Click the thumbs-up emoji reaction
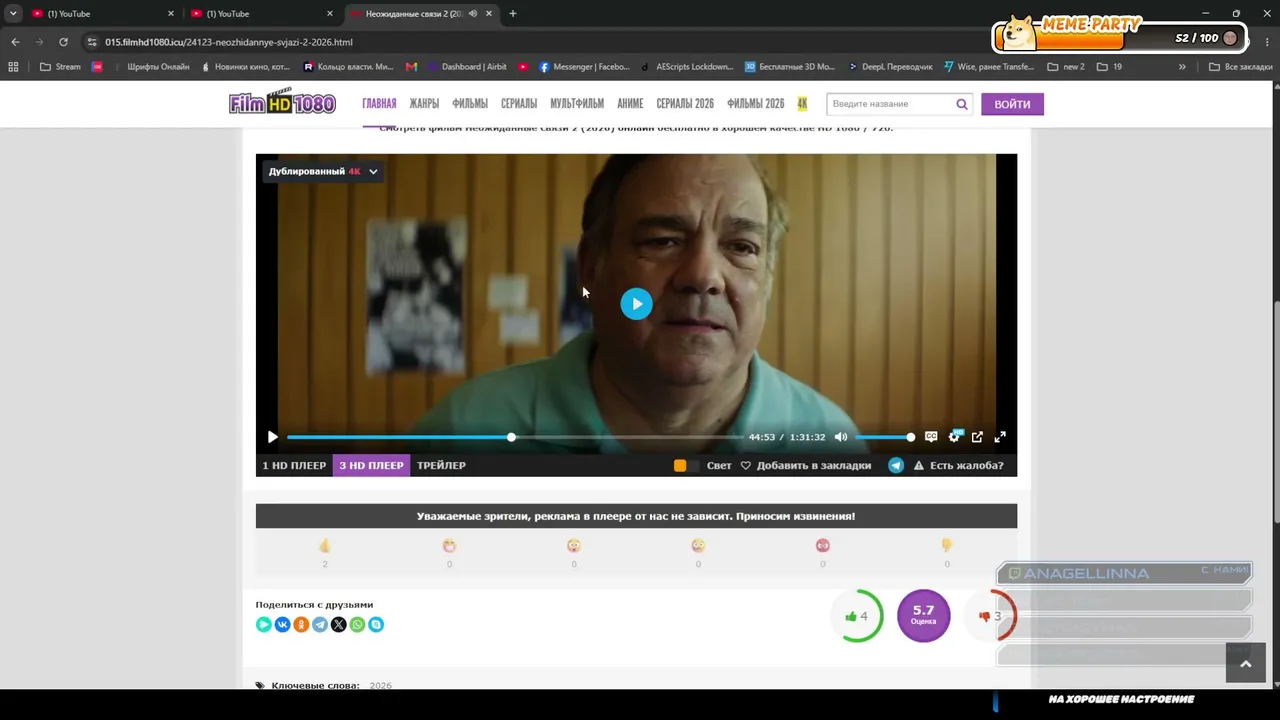Viewport: 1280px width, 720px height. coord(325,546)
